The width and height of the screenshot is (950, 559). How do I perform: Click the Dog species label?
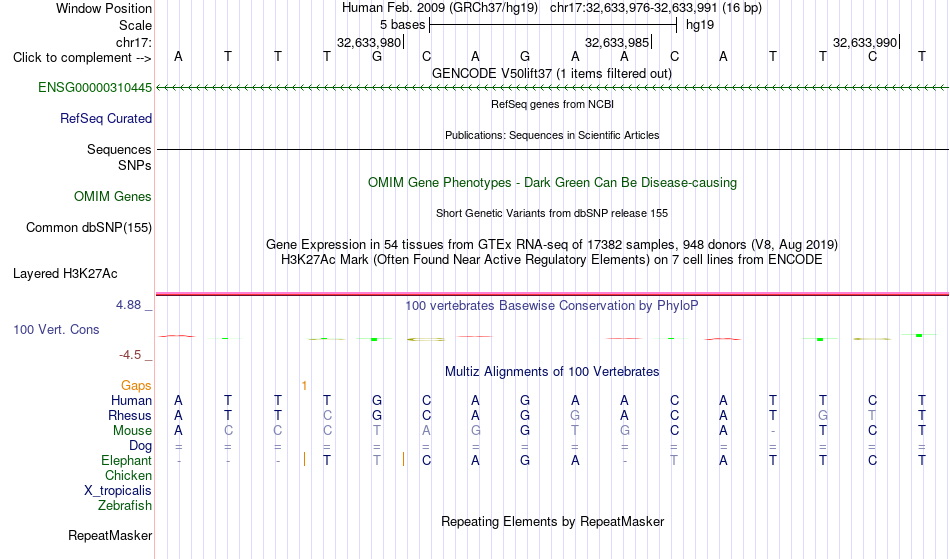tap(140, 446)
